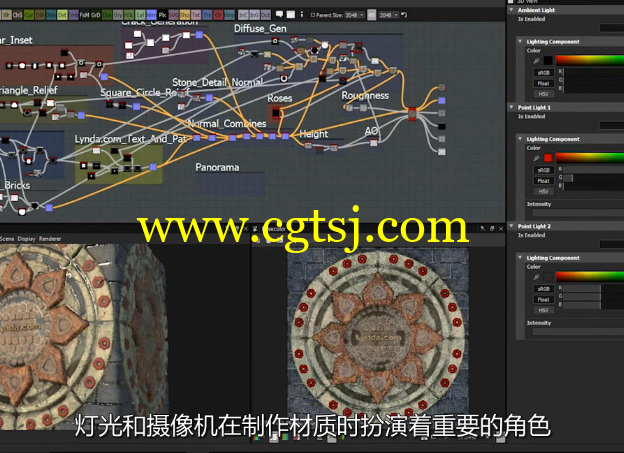Add a Directional Blur node via DBl icon
Viewport: 624px width, 453px height.
click(40, 15)
